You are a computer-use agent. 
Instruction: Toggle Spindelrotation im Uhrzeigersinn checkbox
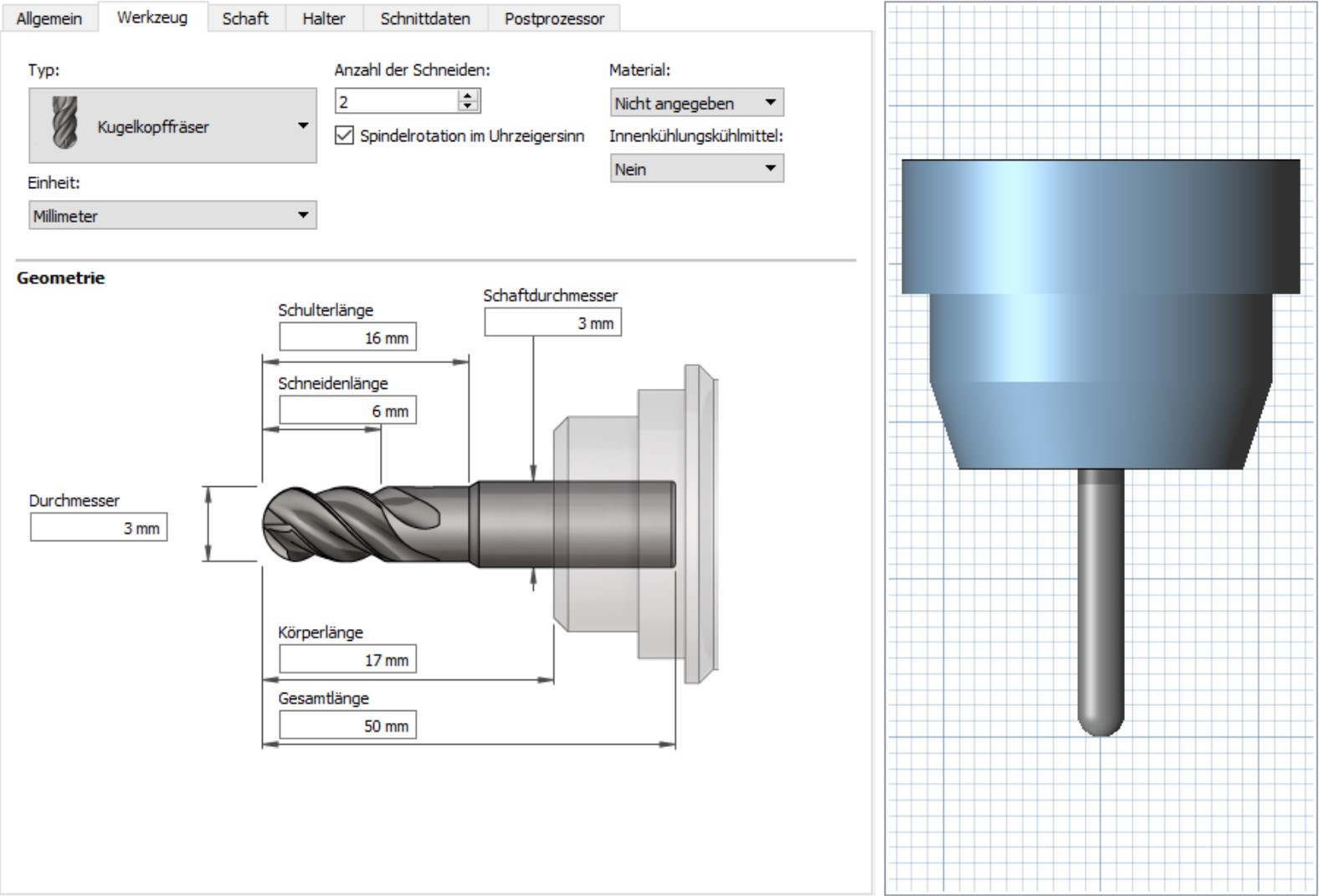tap(344, 136)
